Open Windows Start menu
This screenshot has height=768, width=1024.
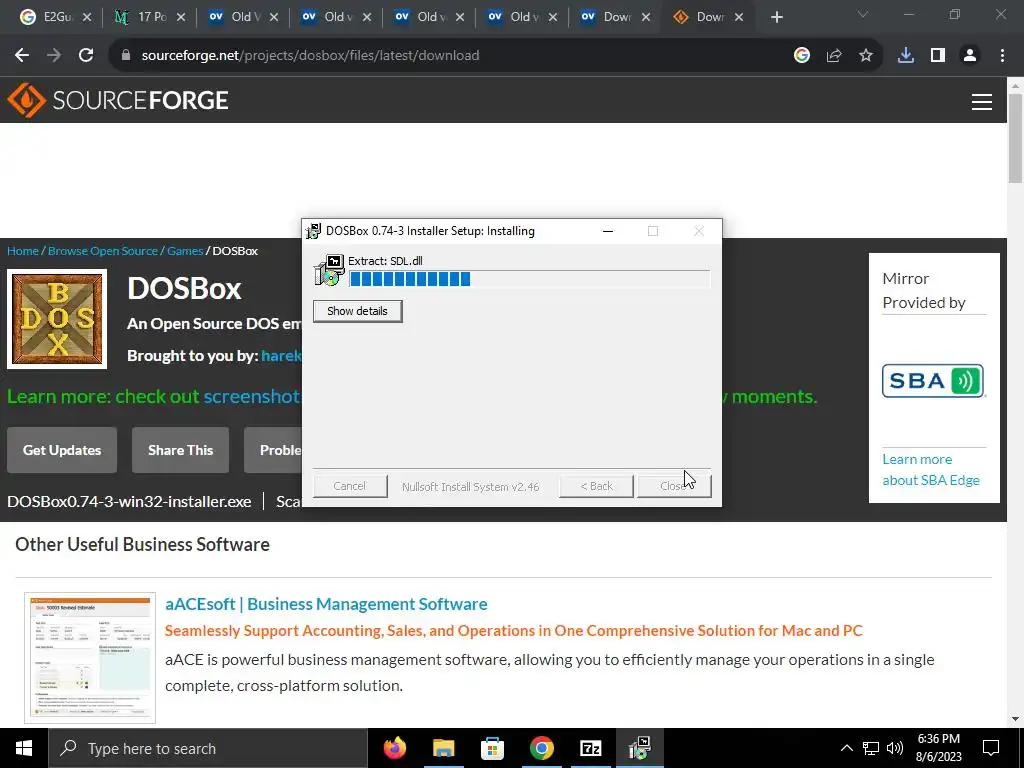click(x=24, y=748)
